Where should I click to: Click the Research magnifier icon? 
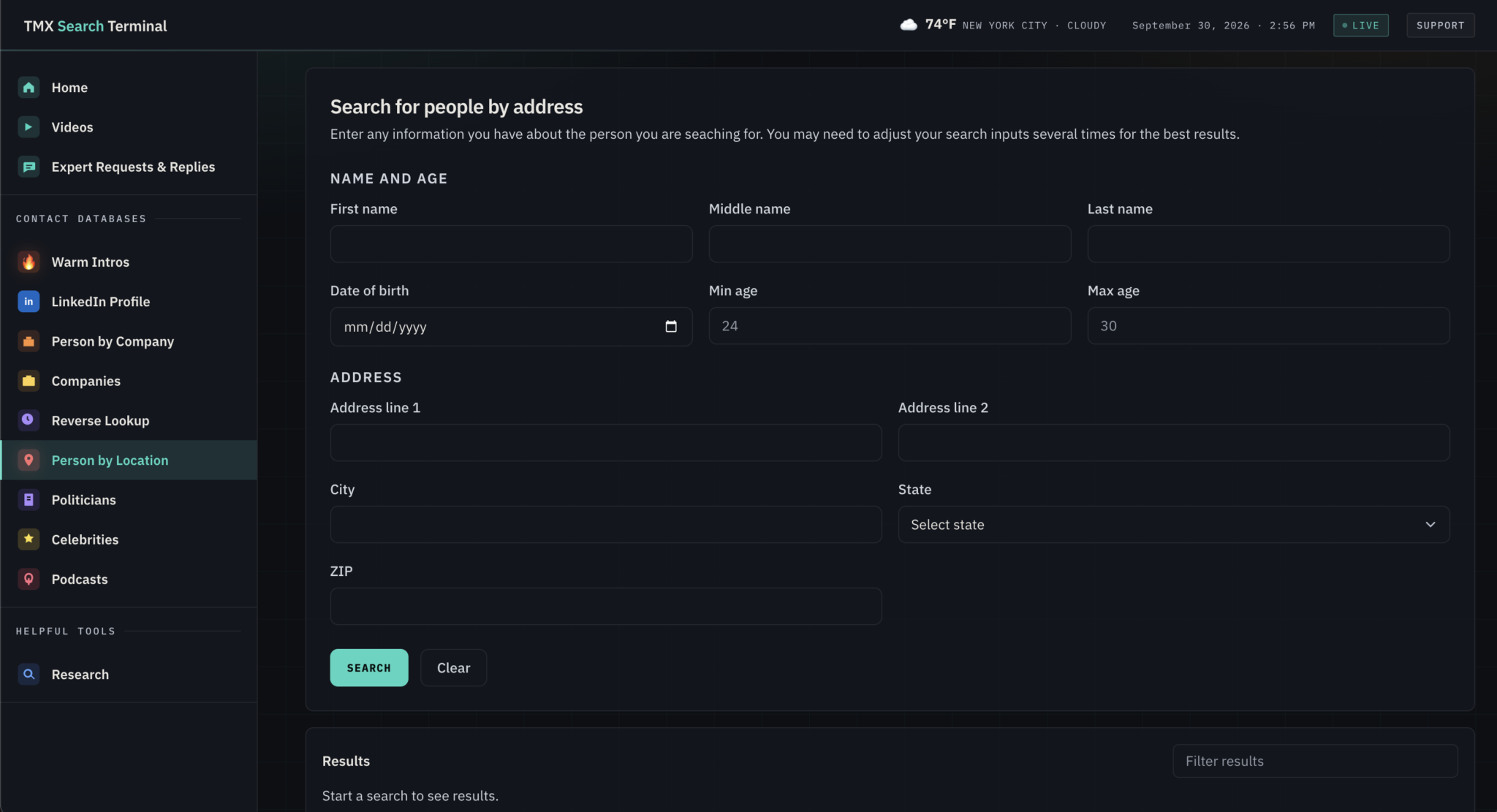click(29, 675)
